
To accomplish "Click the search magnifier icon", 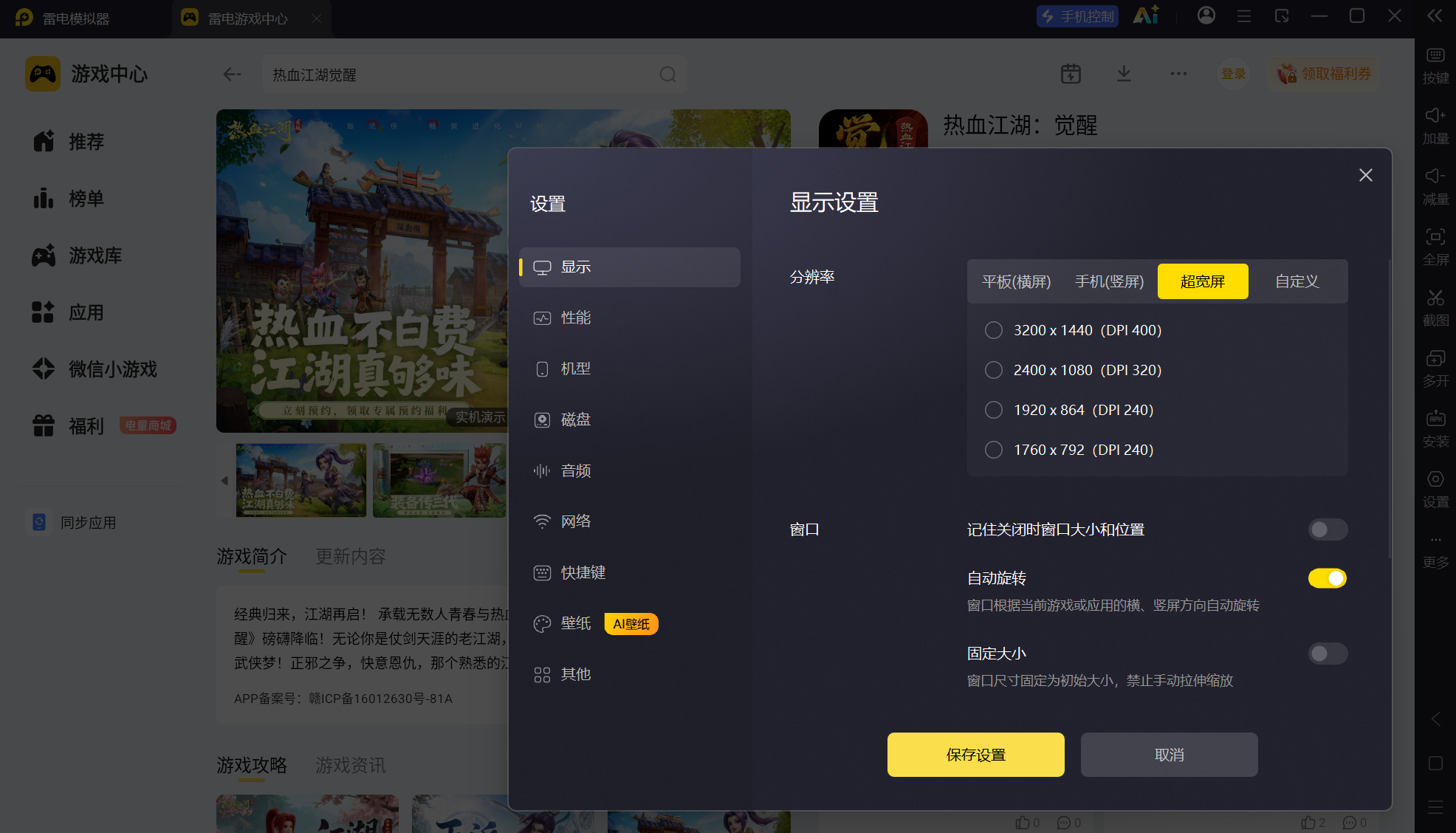I will (668, 75).
